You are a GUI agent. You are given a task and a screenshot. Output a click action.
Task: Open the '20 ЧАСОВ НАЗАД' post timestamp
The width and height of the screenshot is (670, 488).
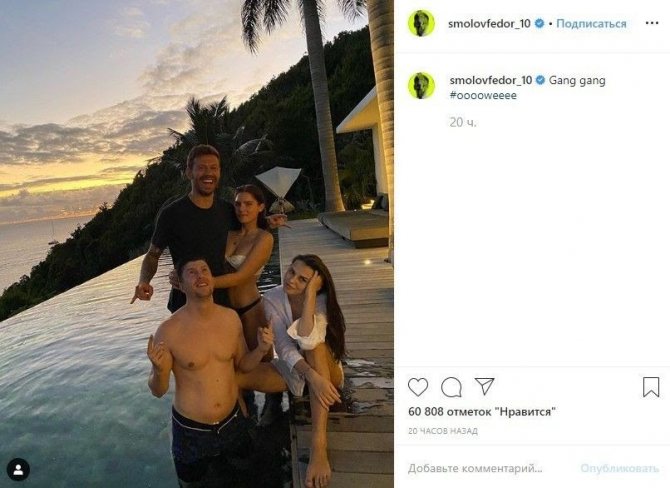(x=443, y=431)
